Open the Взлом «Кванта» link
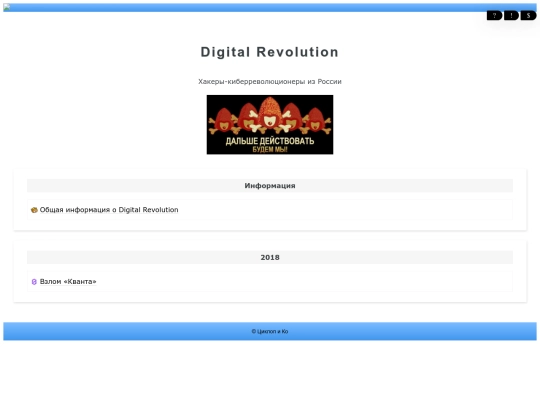This screenshot has height=405, width=540. tap(68, 282)
